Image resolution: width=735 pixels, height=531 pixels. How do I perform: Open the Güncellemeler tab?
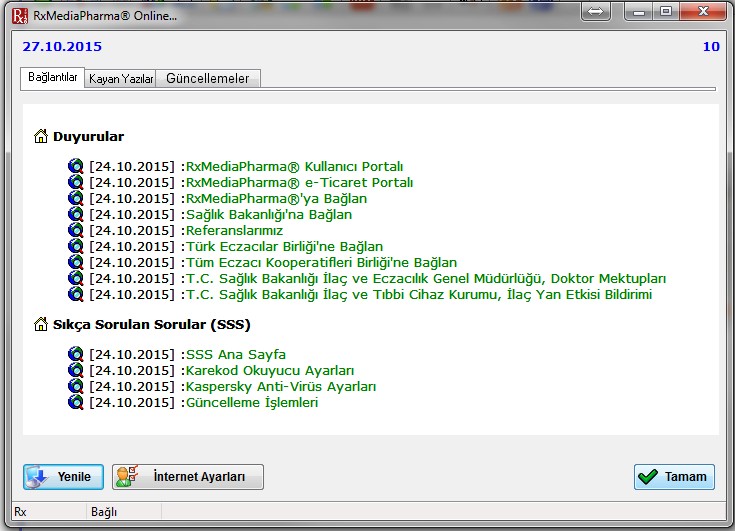[x=207, y=79]
